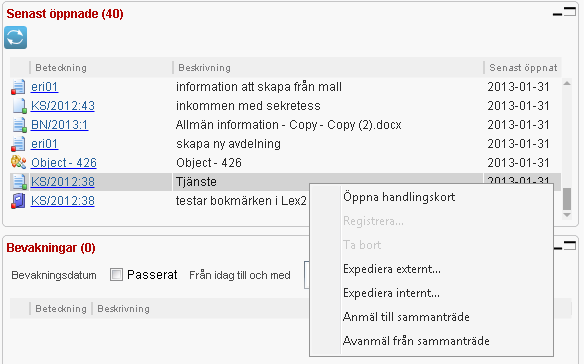
Task: Open the KS/2012:43 link
Action: [63, 106]
